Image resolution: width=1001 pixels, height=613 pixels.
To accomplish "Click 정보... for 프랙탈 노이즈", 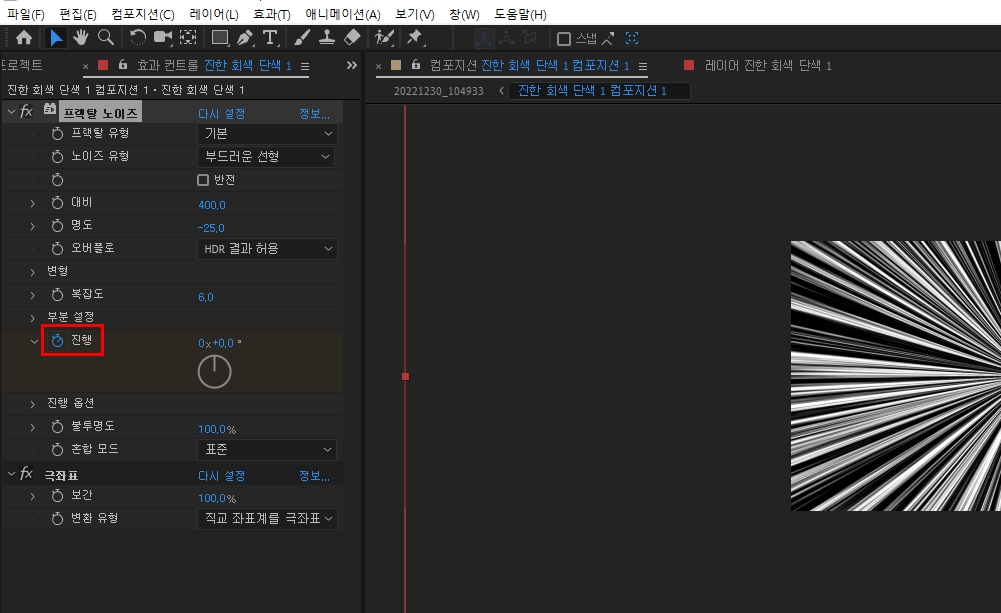I will pos(314,114).
